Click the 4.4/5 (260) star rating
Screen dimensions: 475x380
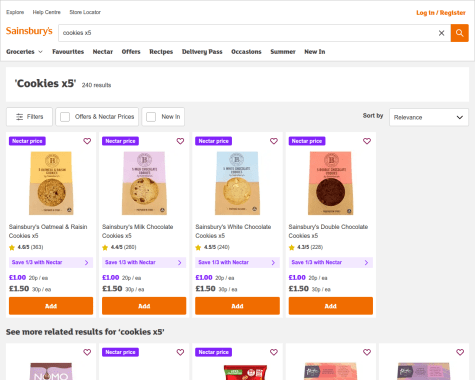point(119,247)
